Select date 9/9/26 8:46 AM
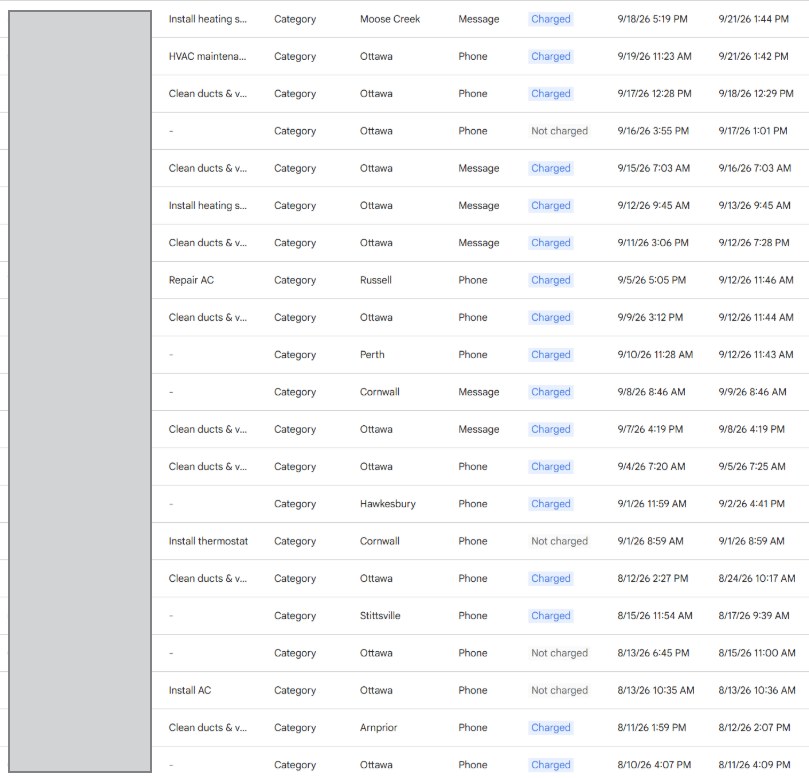Viewport: 809px width, 778px height. [x=752, y=392]
